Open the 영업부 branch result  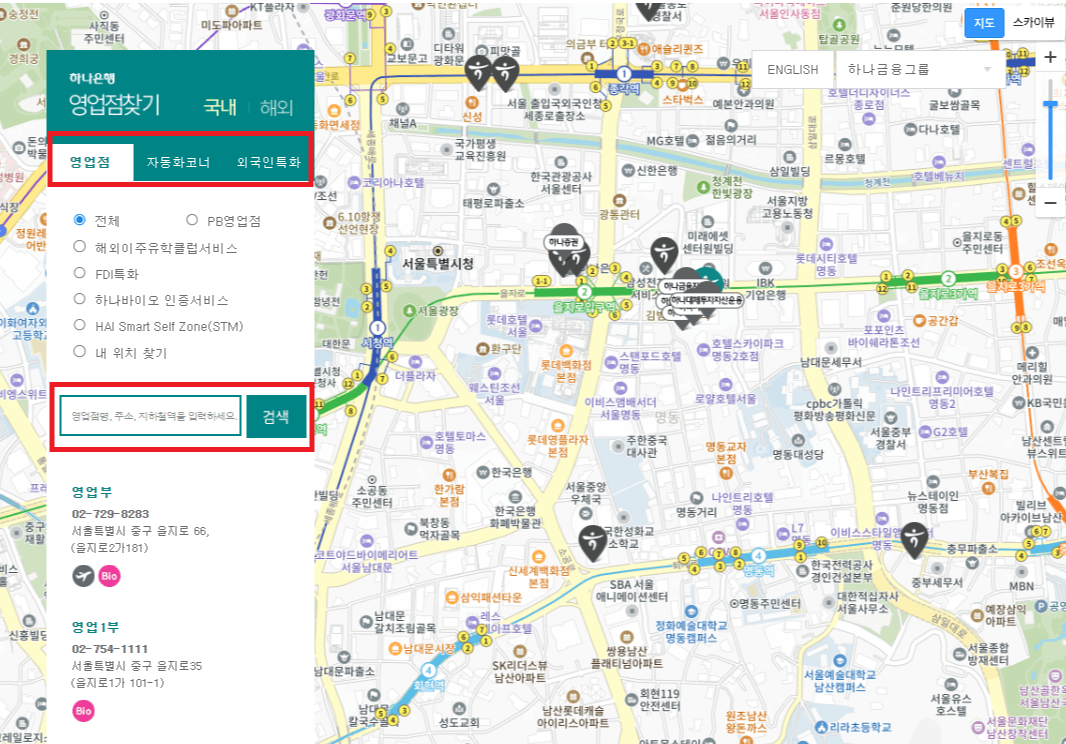coord(92,492)
